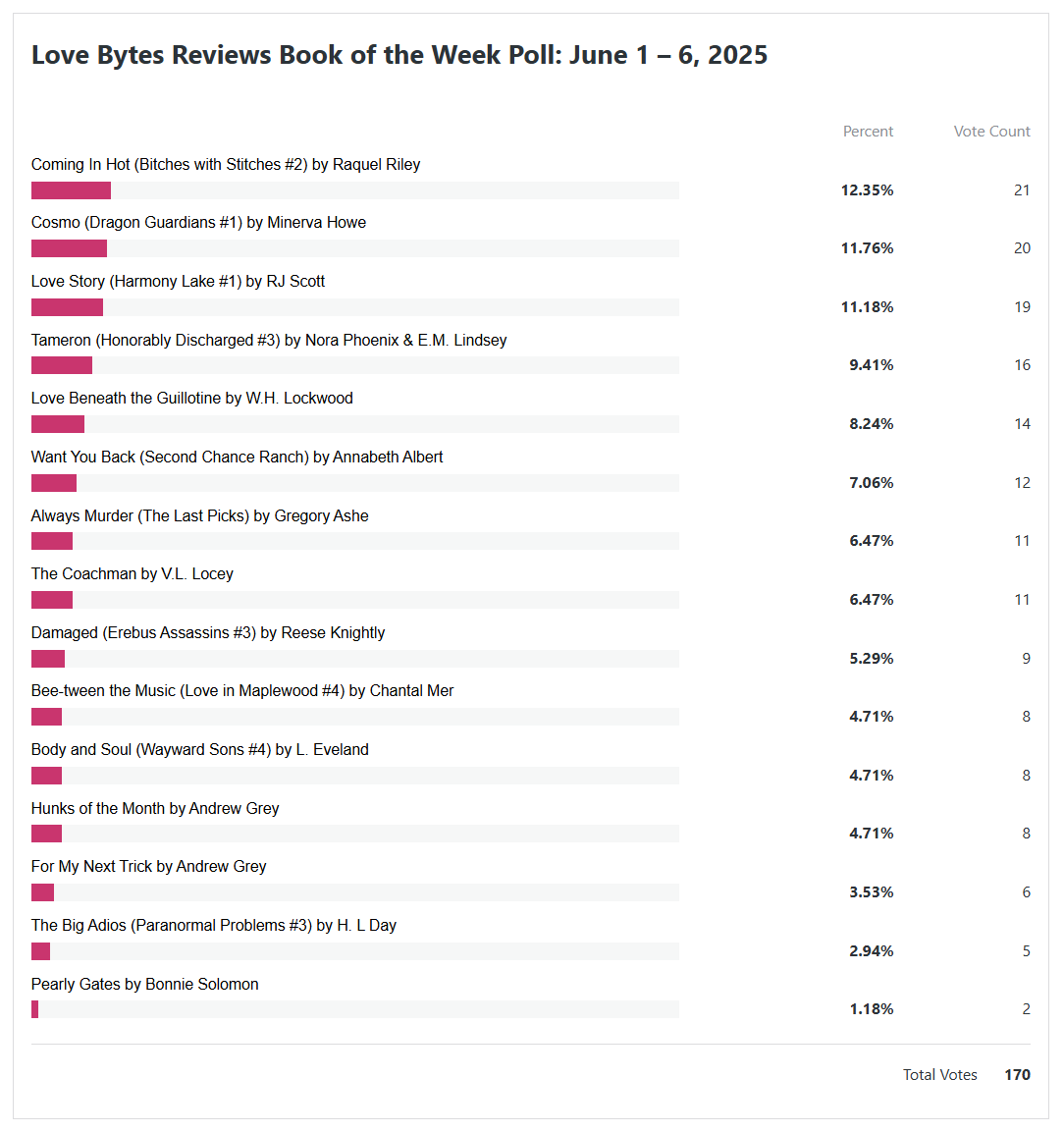Click The Coachman by V.L. Locey title
Viewport: 1064px width, 1132px height.
[x=133, y=574]
